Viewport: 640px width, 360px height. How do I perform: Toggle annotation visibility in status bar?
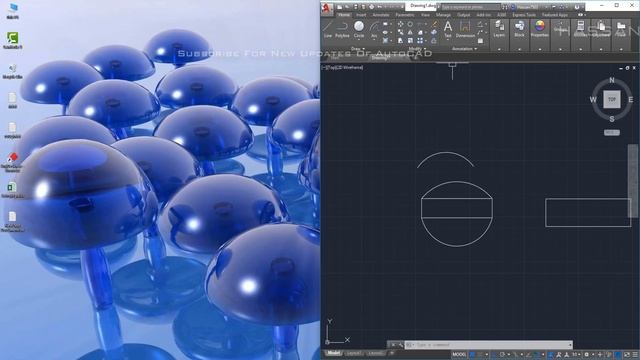coord(550,355)
